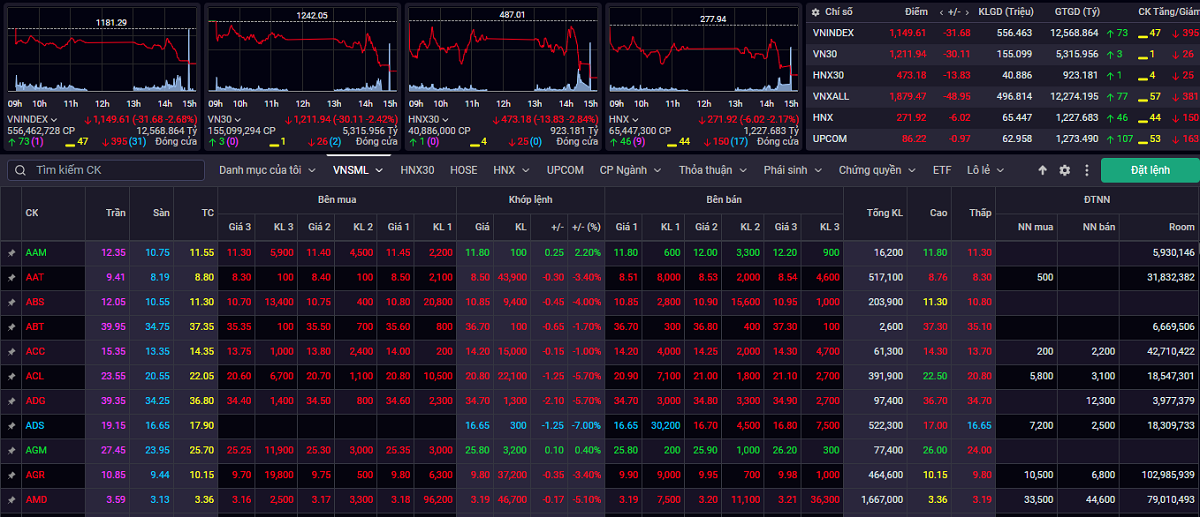Click the AAT stock symbol
The height and width of the screenshot is (517, 1200).
[x=36, y=277]
